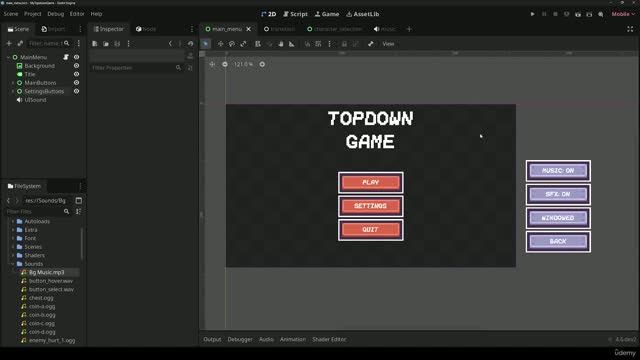Viewport: 640px width, 360px height.
Task: Select button_hover.wav in FileSystem
Action: pyautogui.click(x=51, y=281)
